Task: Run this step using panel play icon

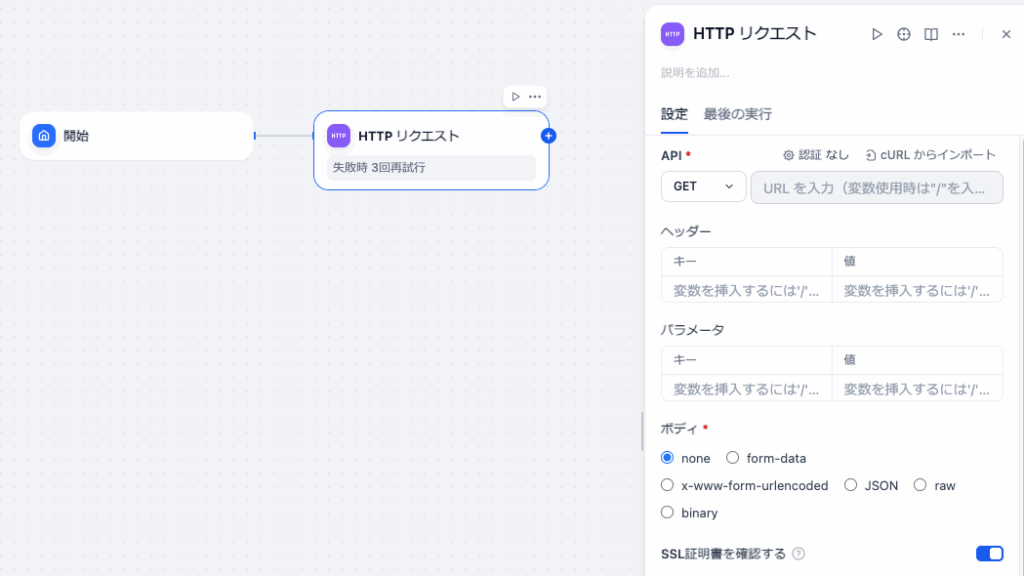Action: point(877,34)
